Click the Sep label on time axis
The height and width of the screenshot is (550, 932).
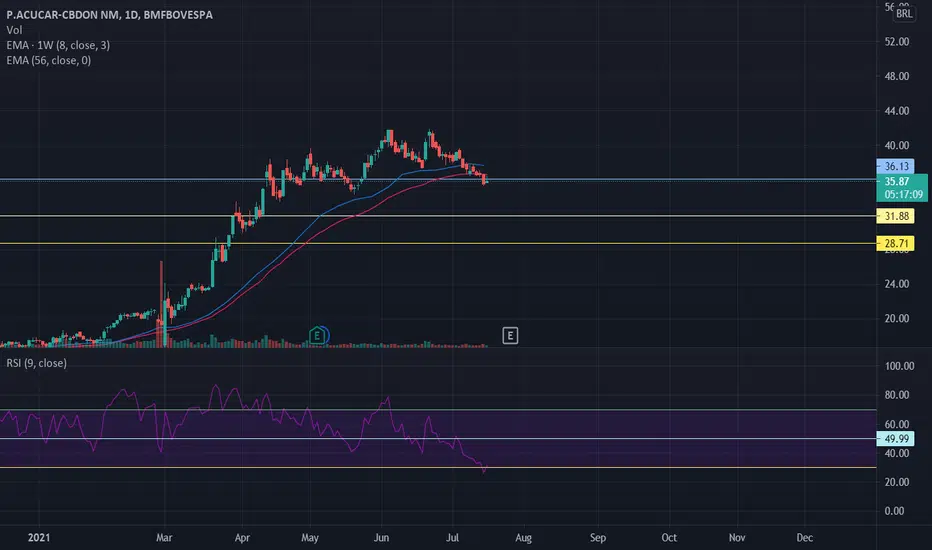[x=598, y=538]
